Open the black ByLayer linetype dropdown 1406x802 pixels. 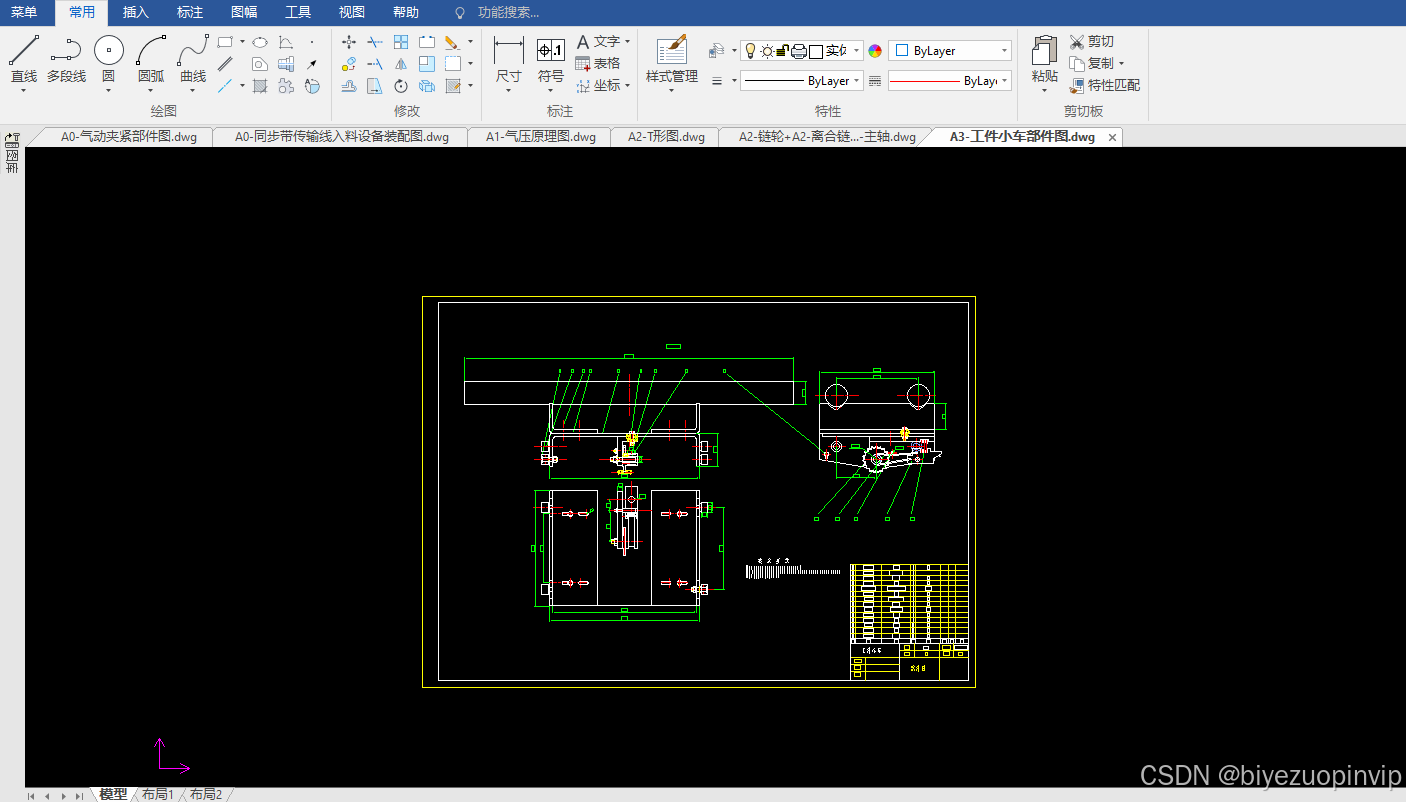coord(802,81)
